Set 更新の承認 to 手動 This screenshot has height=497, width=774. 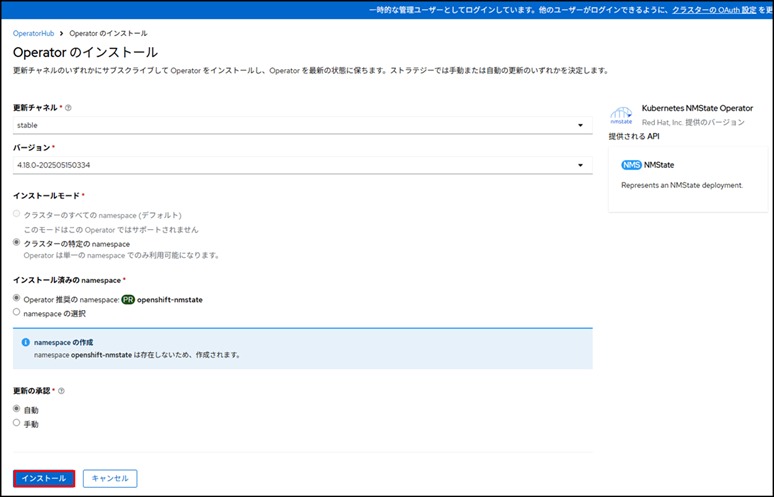pos(16,423)
